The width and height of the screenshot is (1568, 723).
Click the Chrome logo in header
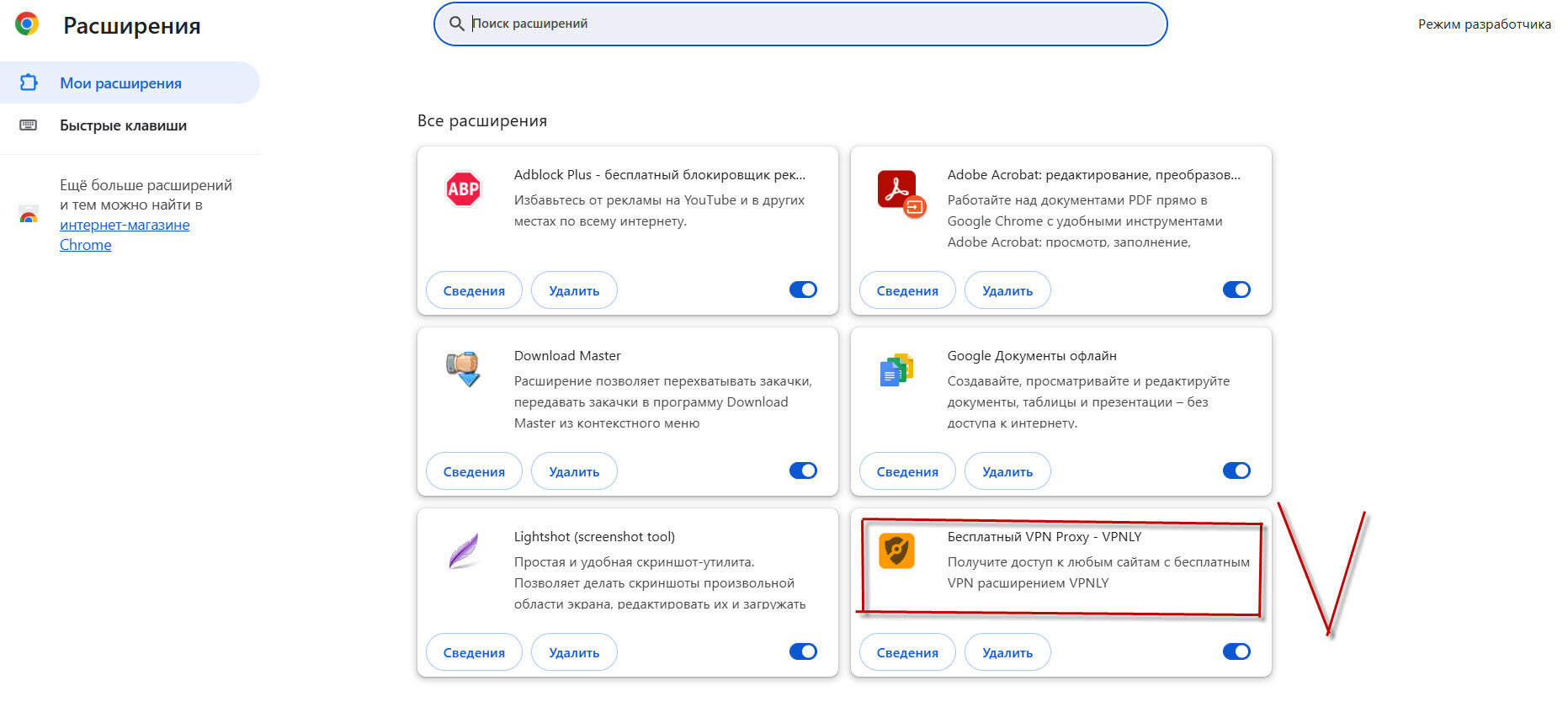point(27,24)
